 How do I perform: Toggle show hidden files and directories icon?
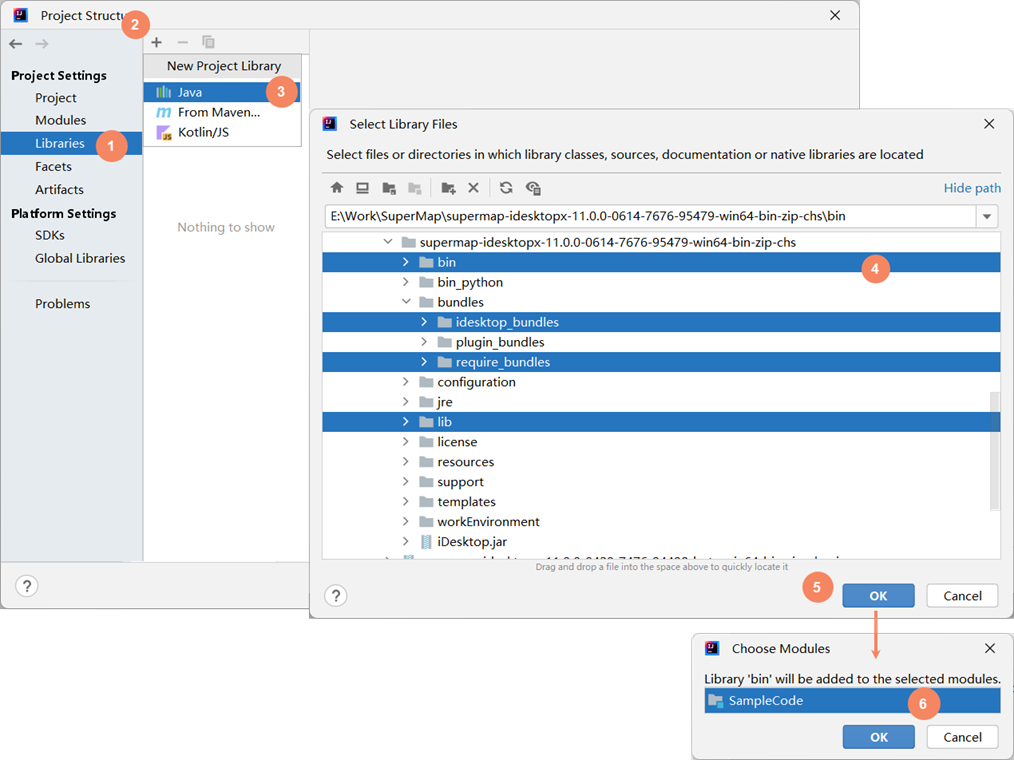533,188
